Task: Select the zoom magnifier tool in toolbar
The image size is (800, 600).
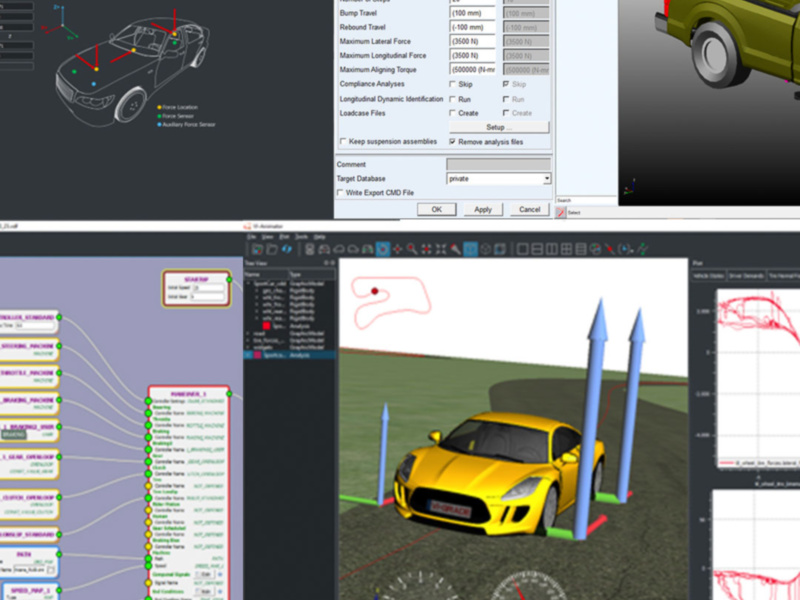Action: tap(413, 248)
